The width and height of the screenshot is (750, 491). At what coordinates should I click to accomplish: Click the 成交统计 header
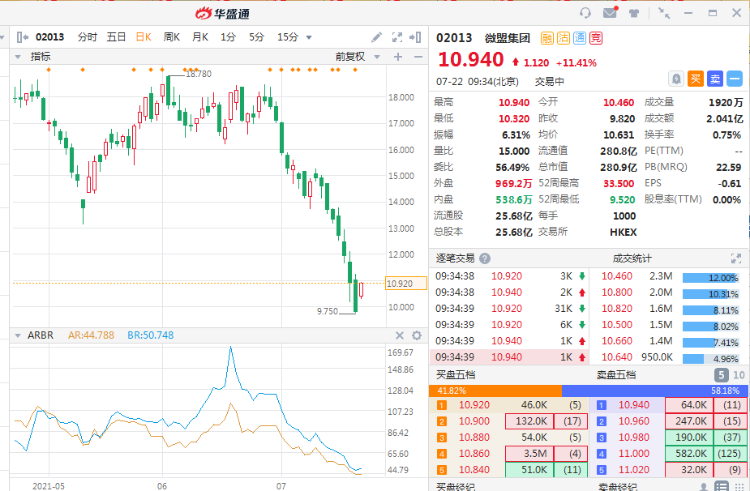(x=632, y=259)
